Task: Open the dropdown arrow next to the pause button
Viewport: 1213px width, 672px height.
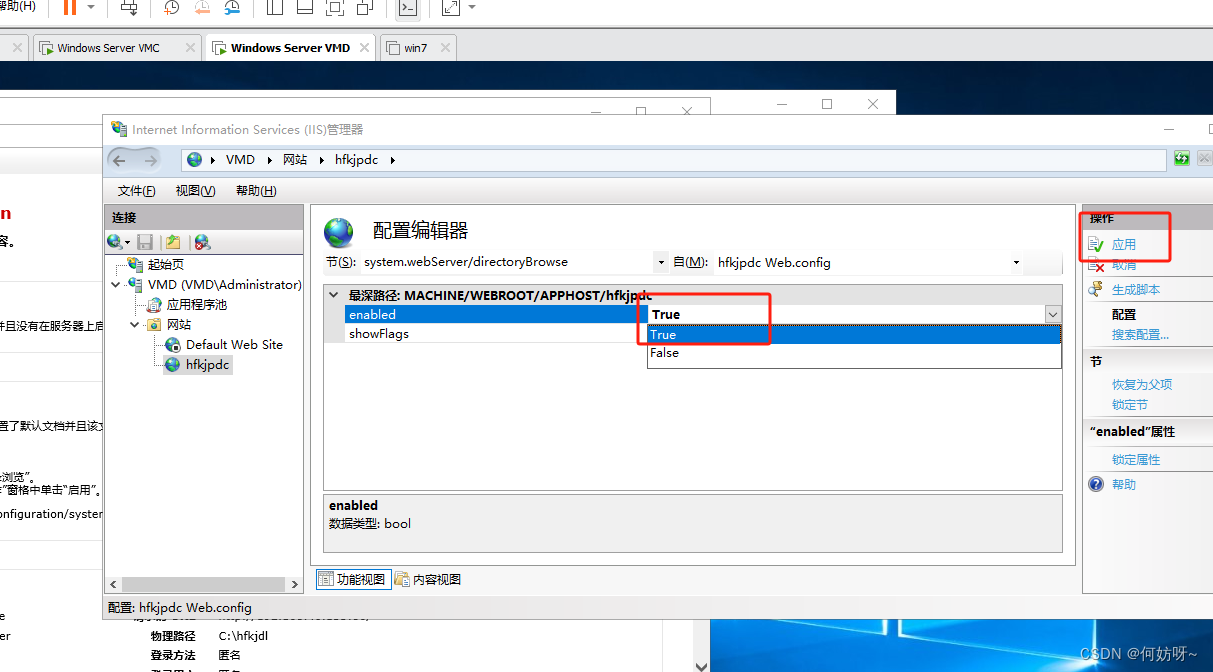Action: tap(91, 7)
